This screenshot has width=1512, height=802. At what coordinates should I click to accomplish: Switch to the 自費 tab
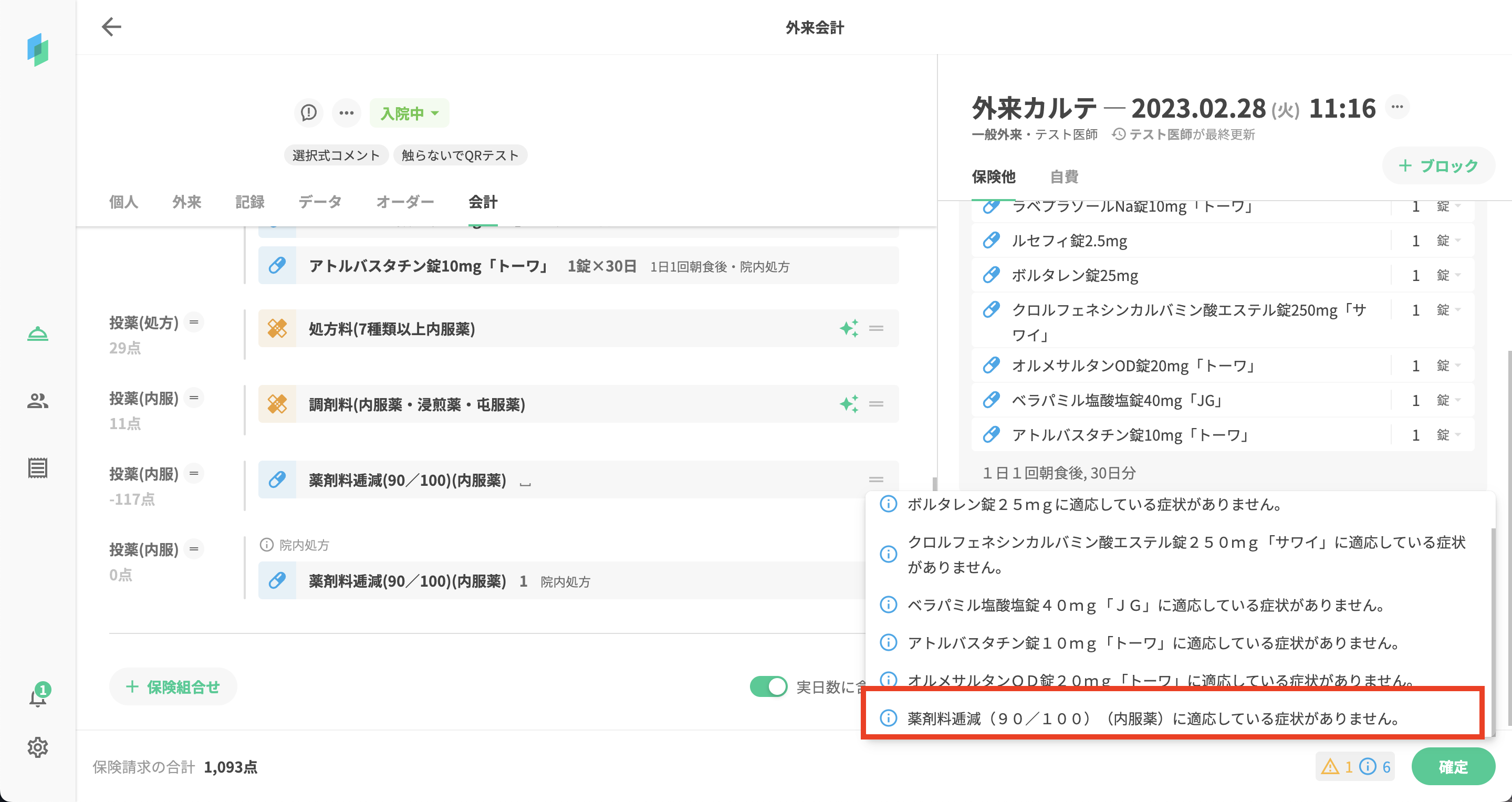pyautogui.click(x=1063, y=176)
